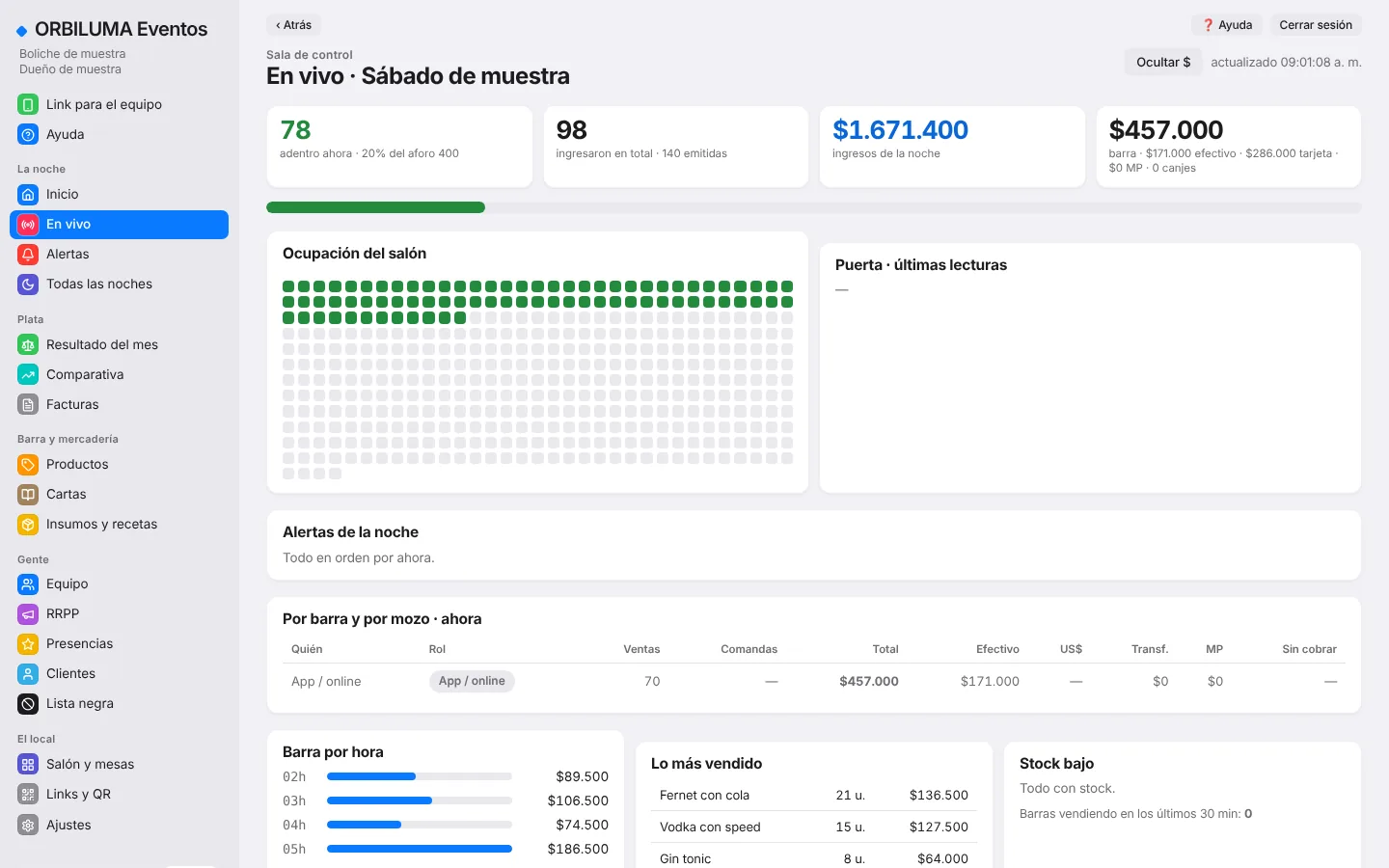Click the $1.671.400 ingresos de la noche card
Viewport: 1389px width, 868px height.
coord(952,147)
